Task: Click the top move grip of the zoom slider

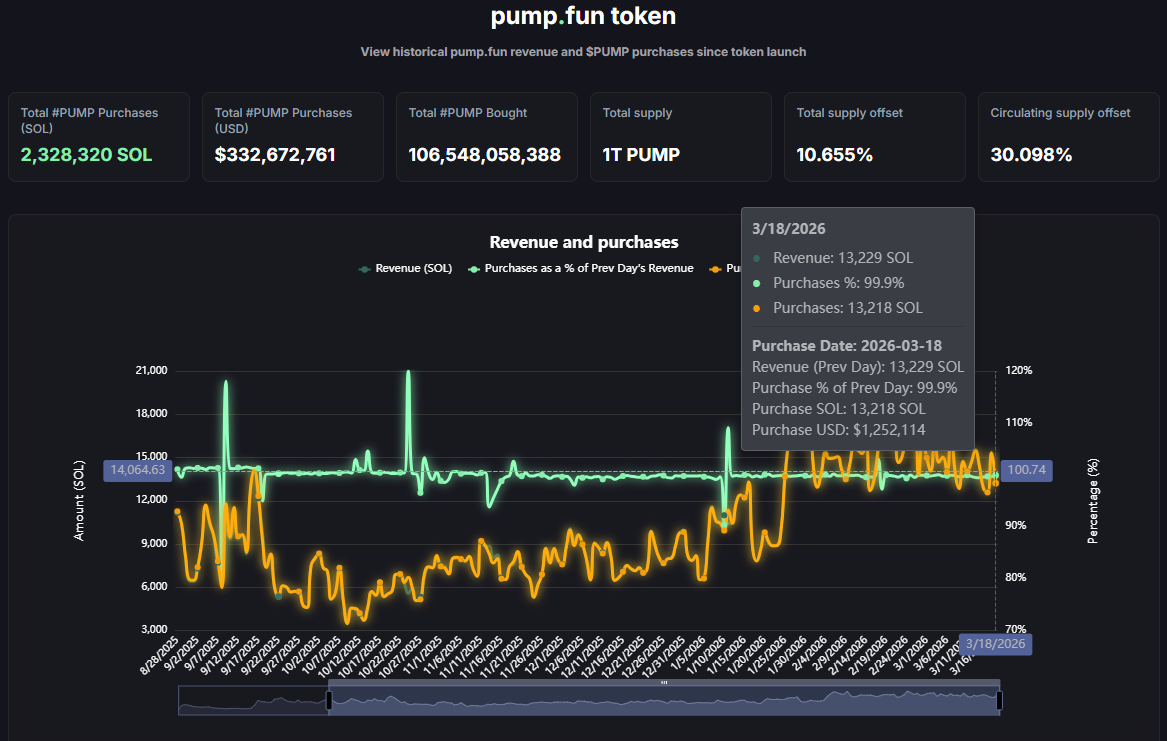Action: (663, 683)
